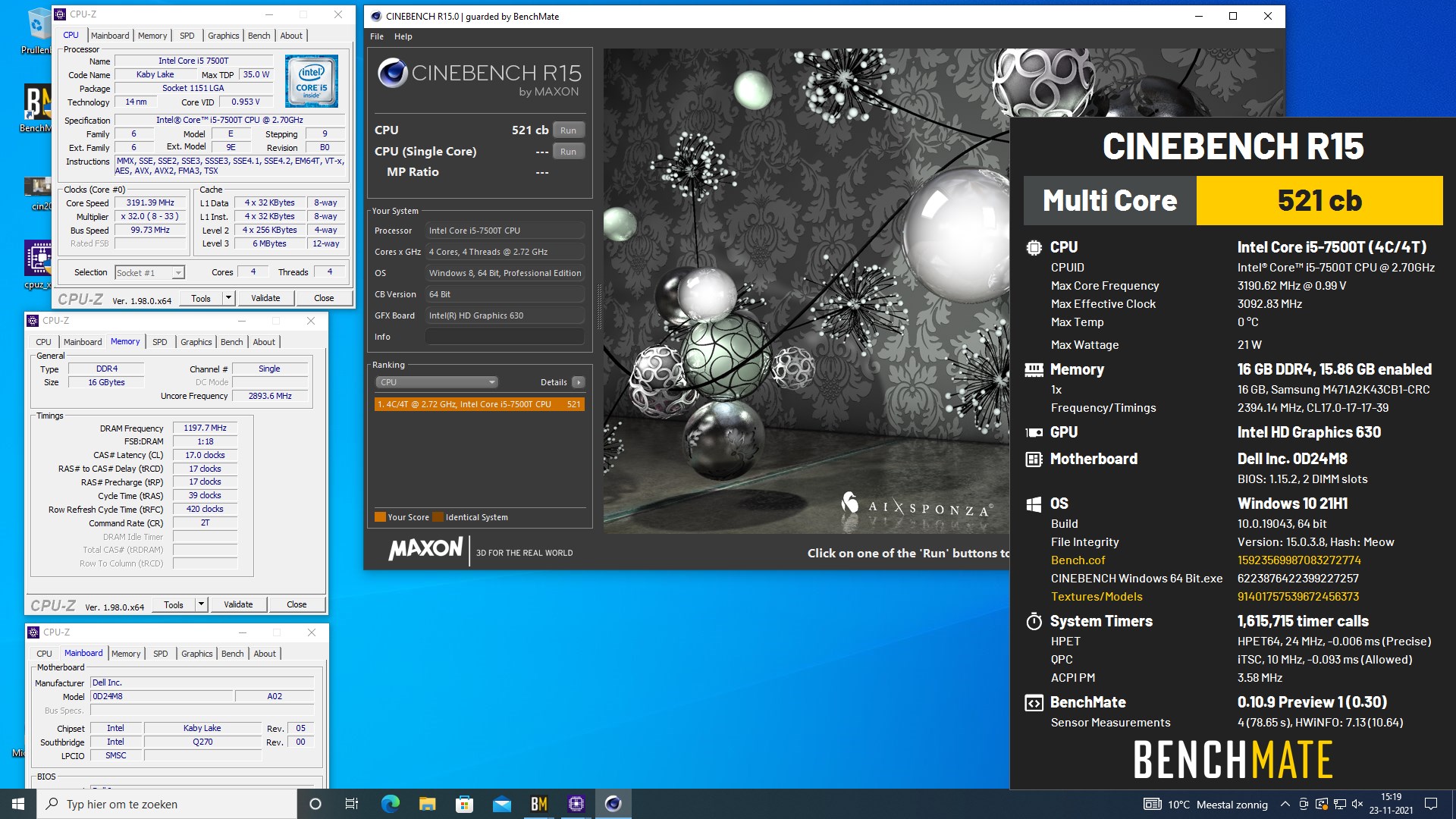Click the taskbar clock showing 15:19
Viewport: 1456px width, 819px height.
(x=1391, y=804)
